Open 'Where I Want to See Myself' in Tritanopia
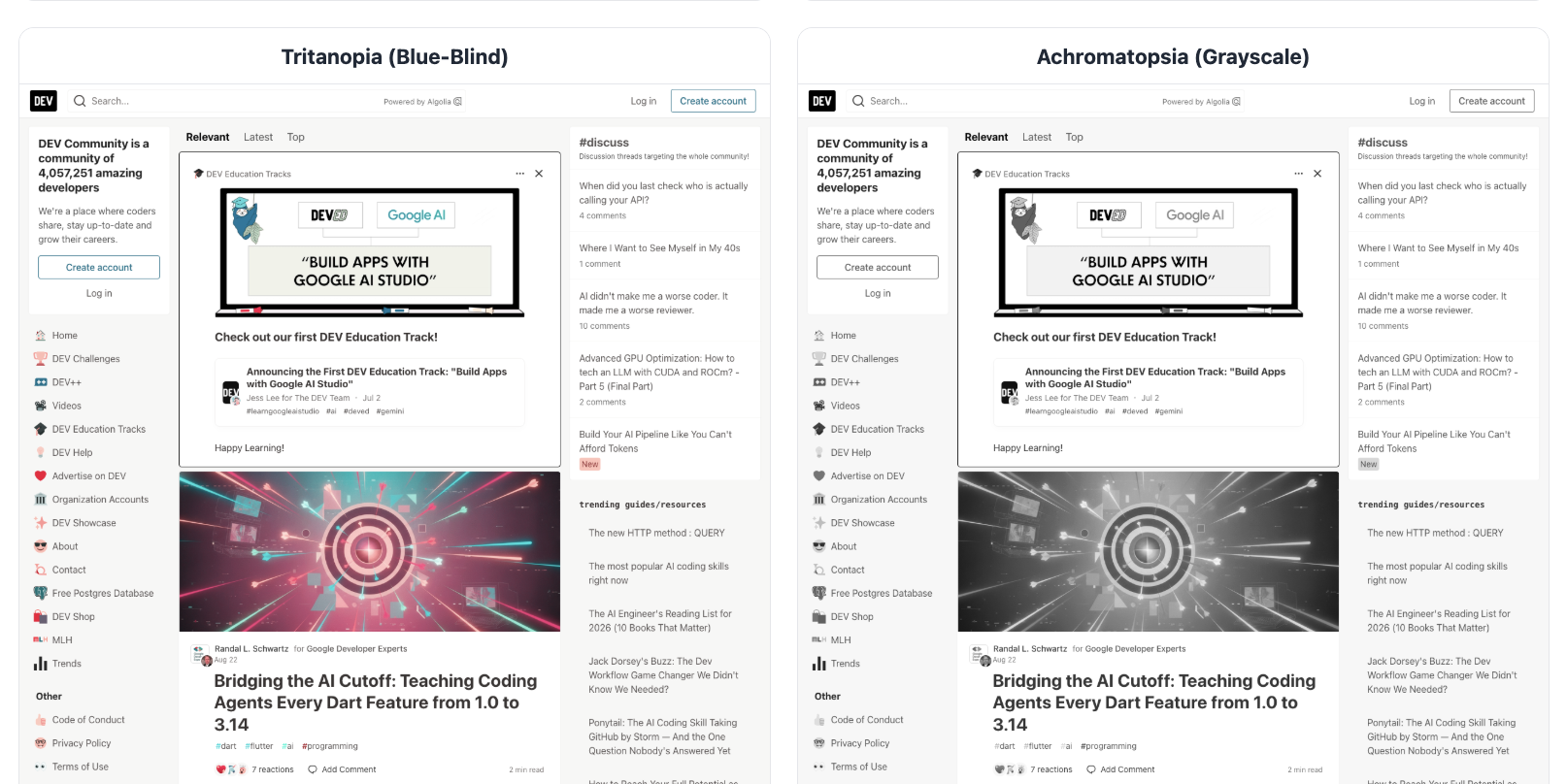 click(660, 248)
